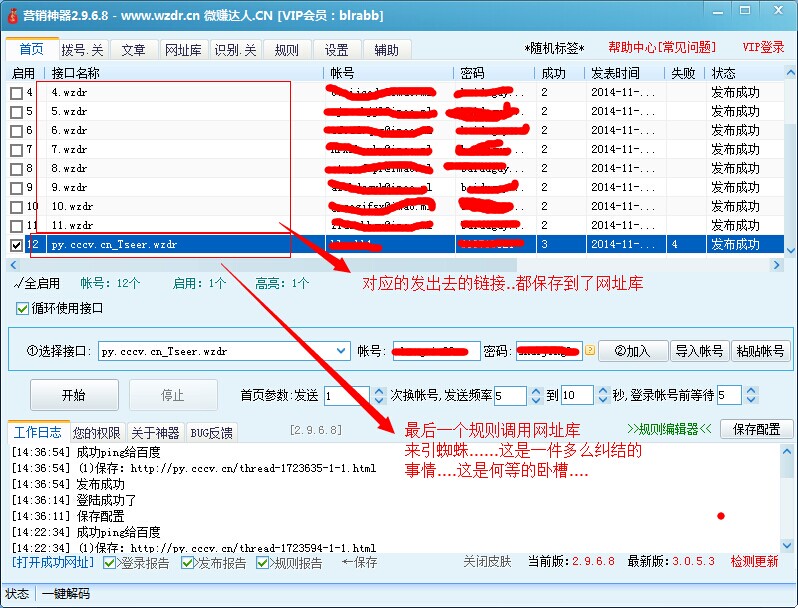Enable the checkbox for row 4.wzdr

click(16, 93)
